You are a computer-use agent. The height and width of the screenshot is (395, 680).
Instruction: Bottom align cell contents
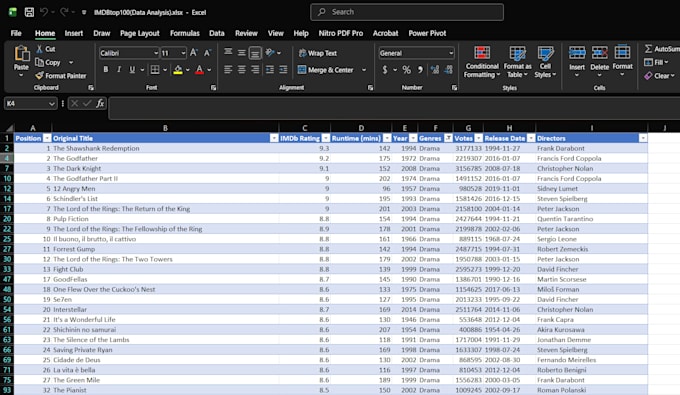(x=255, y=53)
